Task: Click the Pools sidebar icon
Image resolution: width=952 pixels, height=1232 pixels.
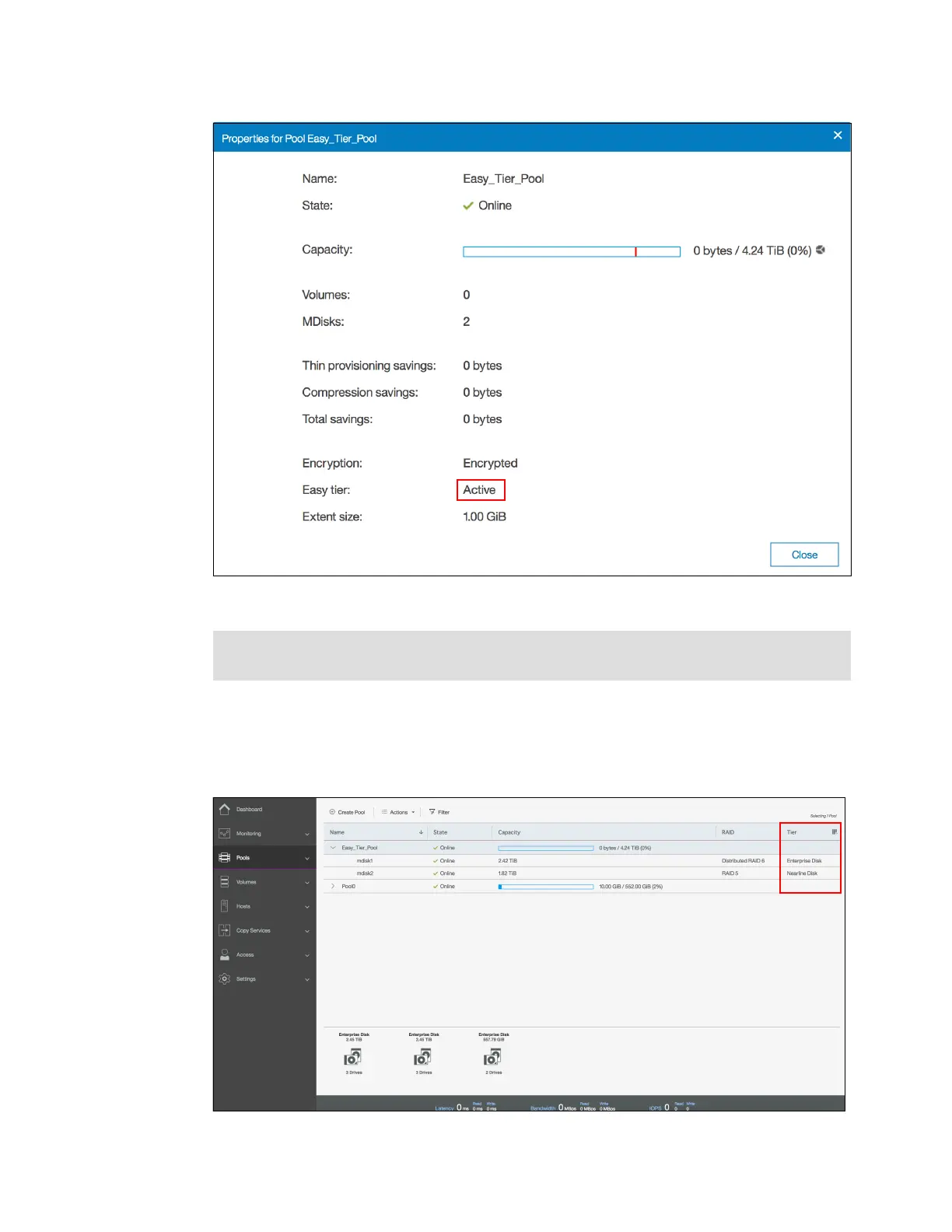Action: [x=225, y=857]
